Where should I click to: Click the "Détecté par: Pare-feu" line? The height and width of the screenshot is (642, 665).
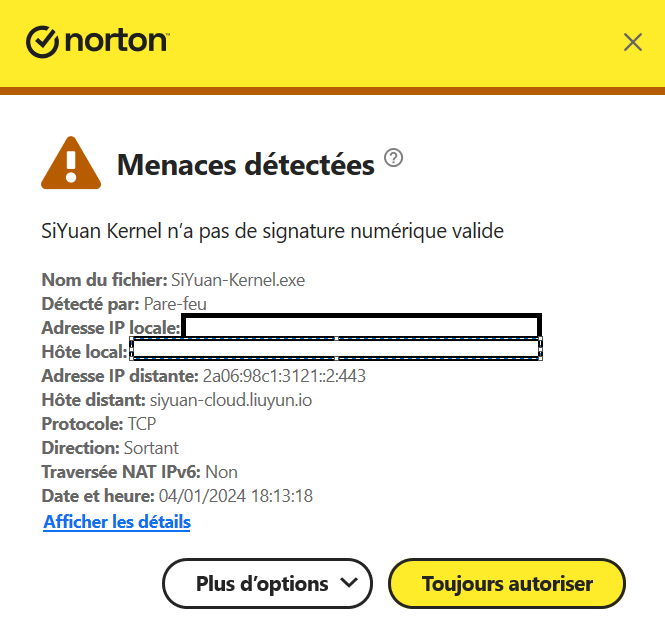pos(125,303)
